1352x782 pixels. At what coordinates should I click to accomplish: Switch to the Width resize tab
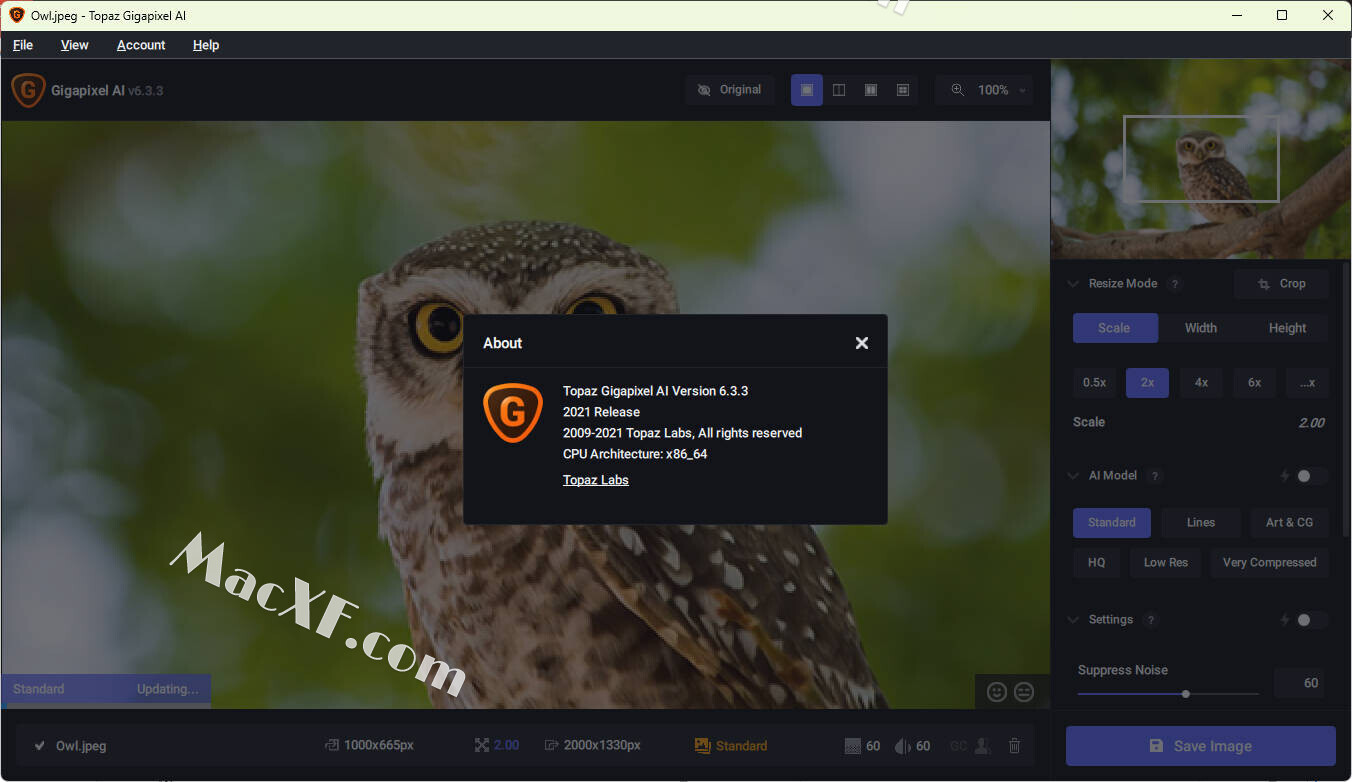coord(1201,328)
